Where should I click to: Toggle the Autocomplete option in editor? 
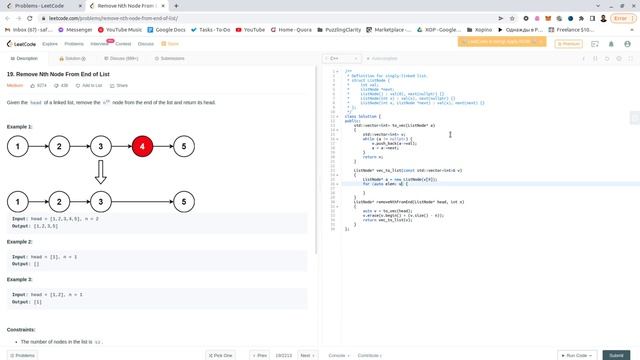click(x=382, y=59)
